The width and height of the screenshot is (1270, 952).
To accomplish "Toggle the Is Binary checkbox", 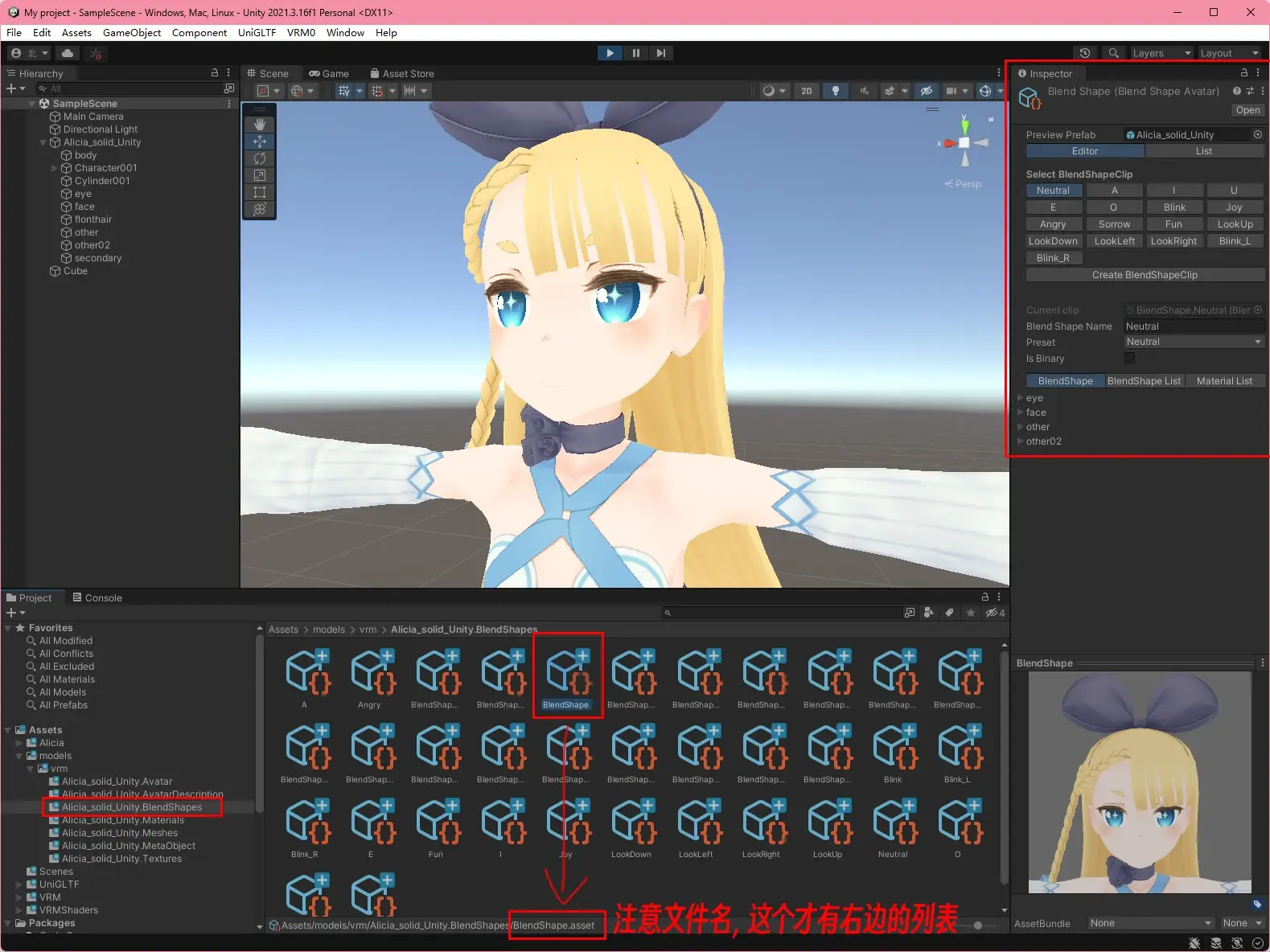I will click(1129, 358).
